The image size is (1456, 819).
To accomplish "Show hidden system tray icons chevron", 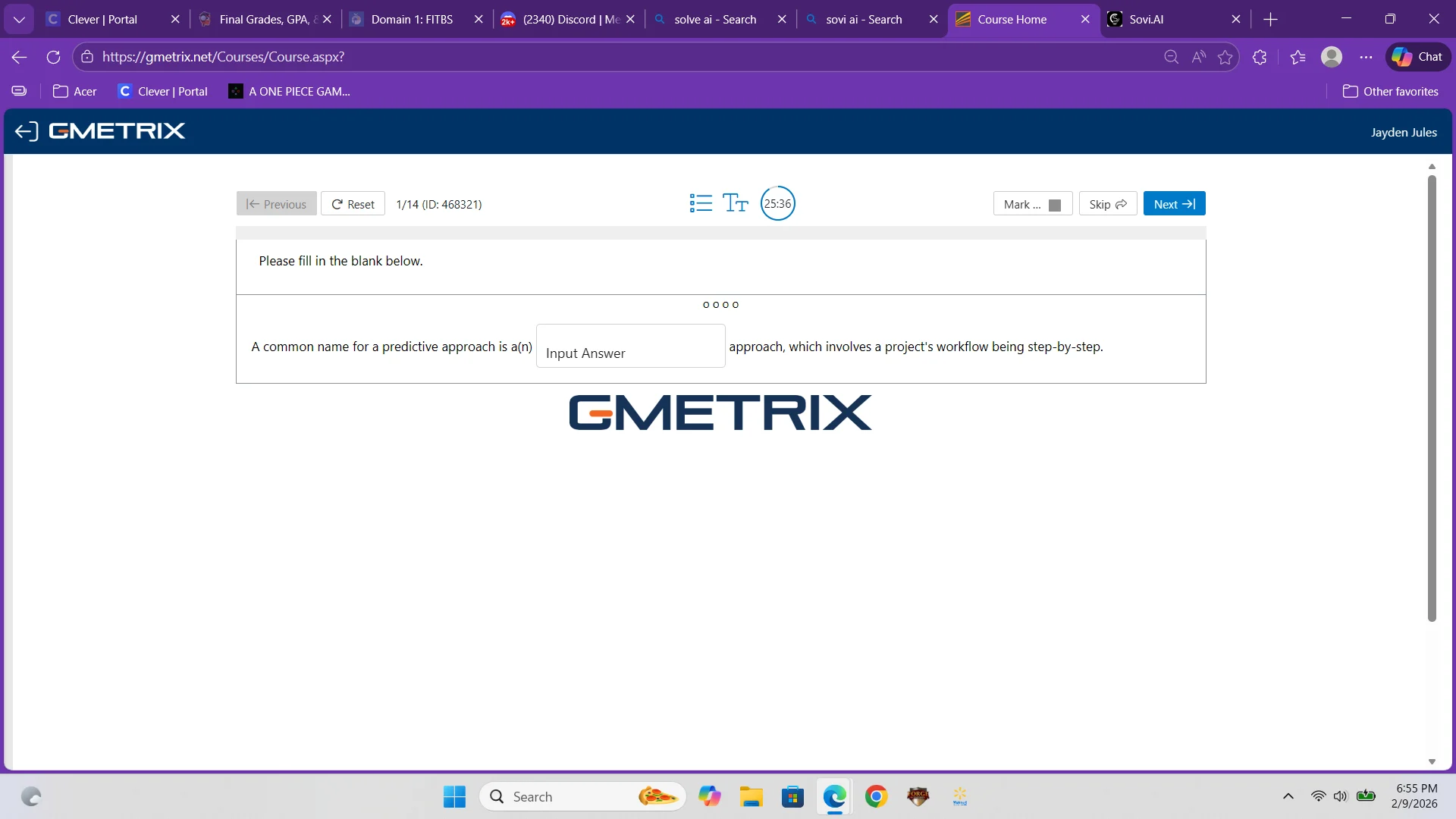I will [1288, 796].
